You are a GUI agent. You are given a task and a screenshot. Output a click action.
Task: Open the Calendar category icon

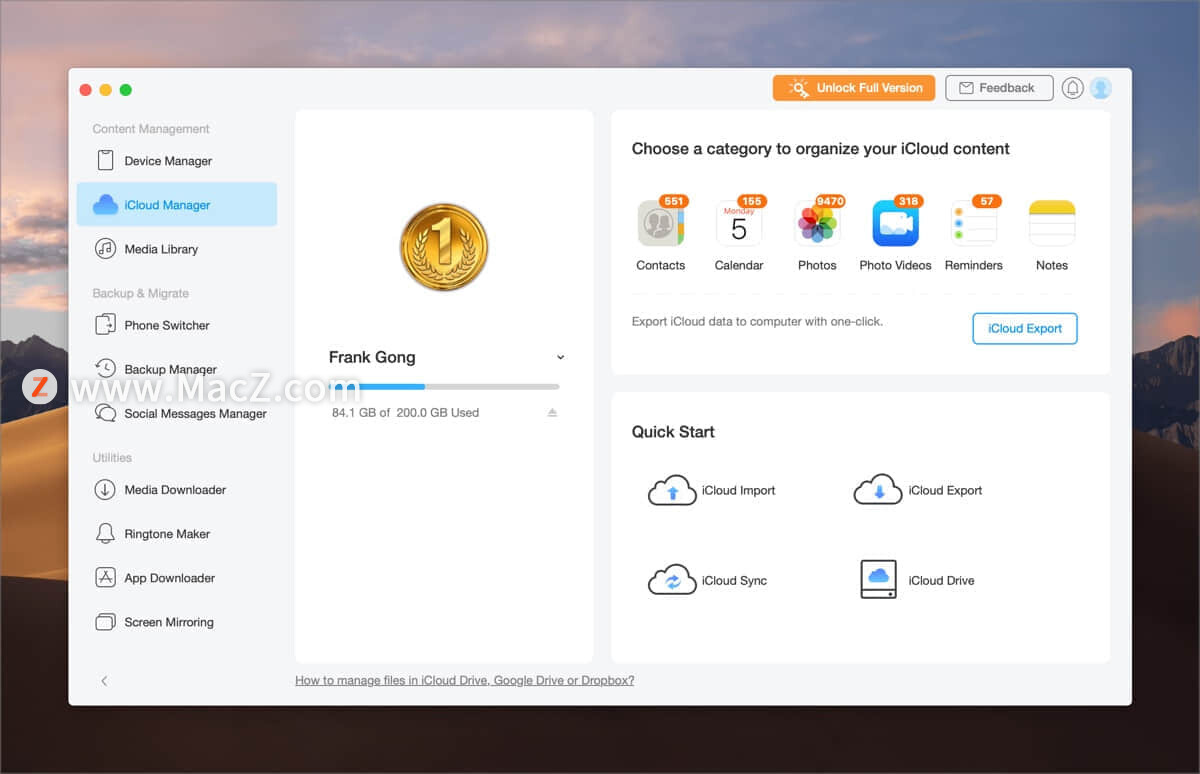pos(739,223)
